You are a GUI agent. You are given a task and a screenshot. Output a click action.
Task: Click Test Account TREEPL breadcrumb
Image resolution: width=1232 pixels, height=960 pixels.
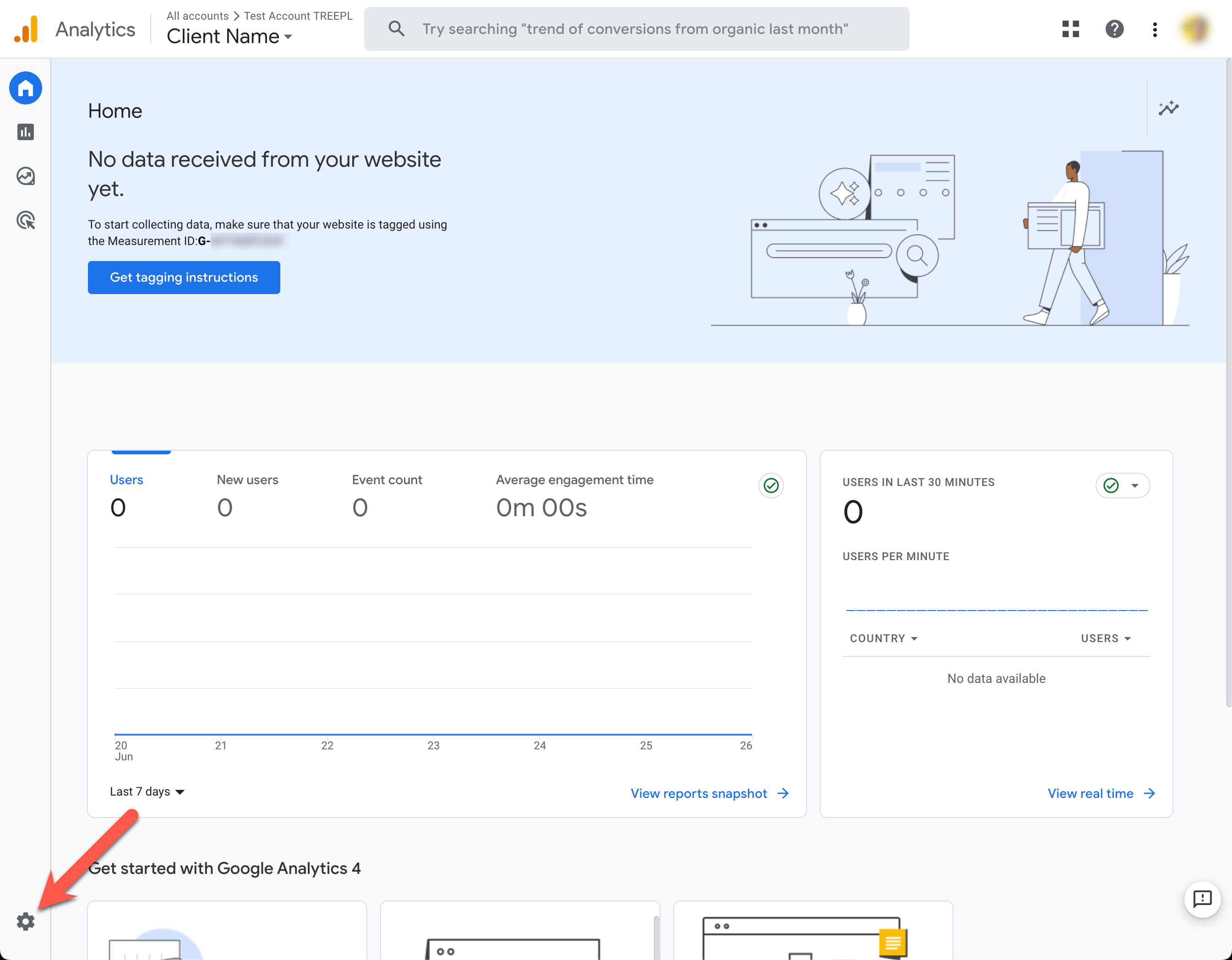(298, 16)
